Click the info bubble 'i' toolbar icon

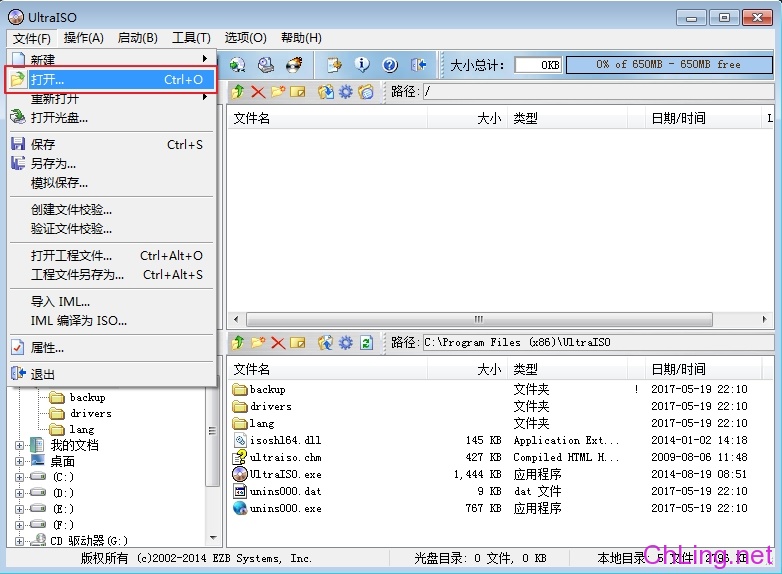pyautogui.click(x=362, y=65)
